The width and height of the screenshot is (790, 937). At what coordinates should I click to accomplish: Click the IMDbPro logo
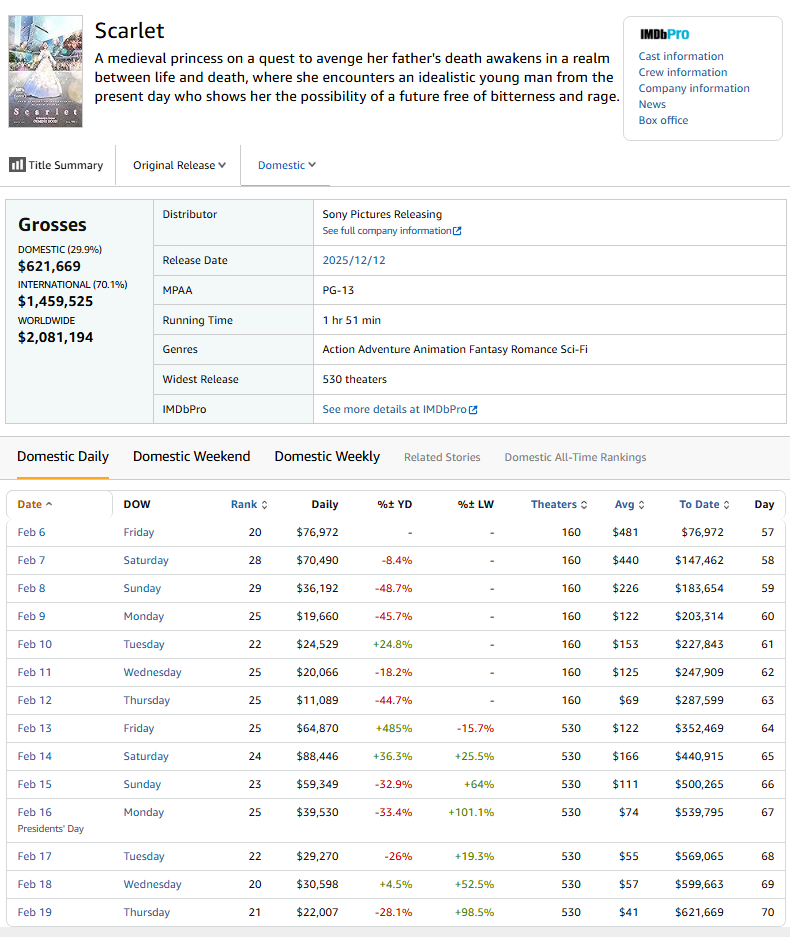pos(664,34)
